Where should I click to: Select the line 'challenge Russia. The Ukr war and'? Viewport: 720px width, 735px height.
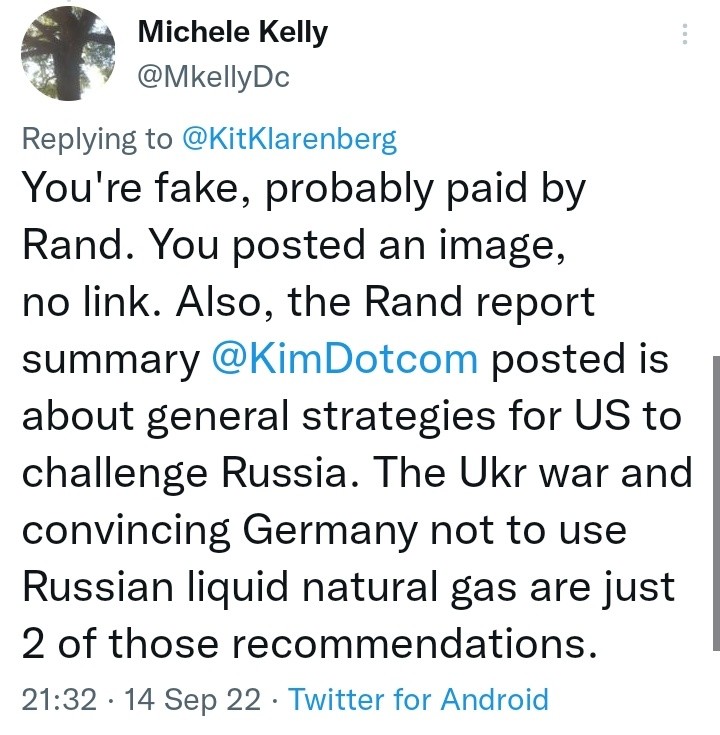click(x=357, y=473)
